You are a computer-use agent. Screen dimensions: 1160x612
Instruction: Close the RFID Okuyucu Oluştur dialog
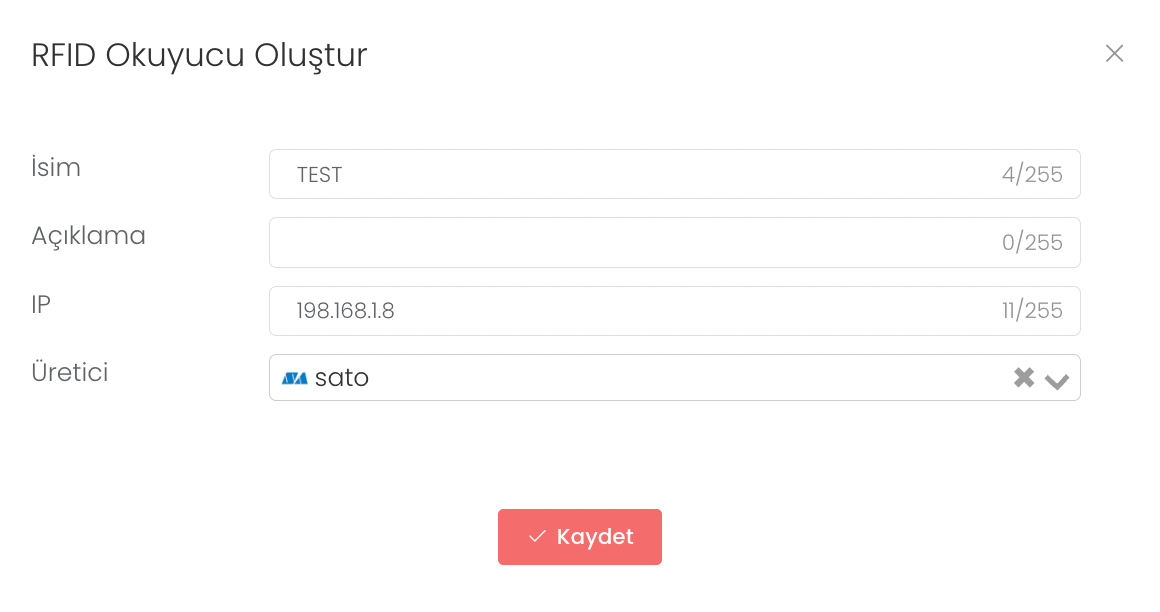coord(1114,54)
